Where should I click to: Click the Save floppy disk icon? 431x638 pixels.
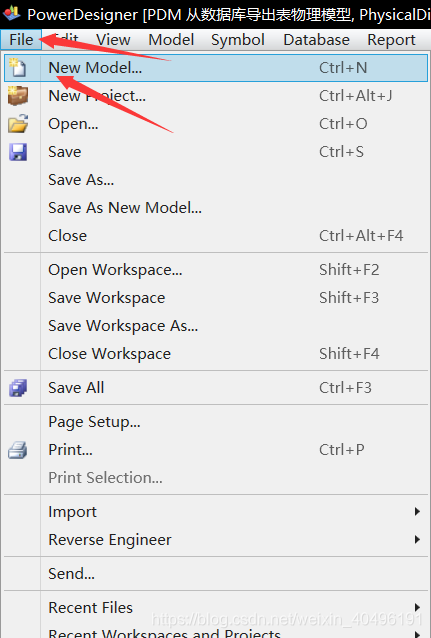pos(18,152)
